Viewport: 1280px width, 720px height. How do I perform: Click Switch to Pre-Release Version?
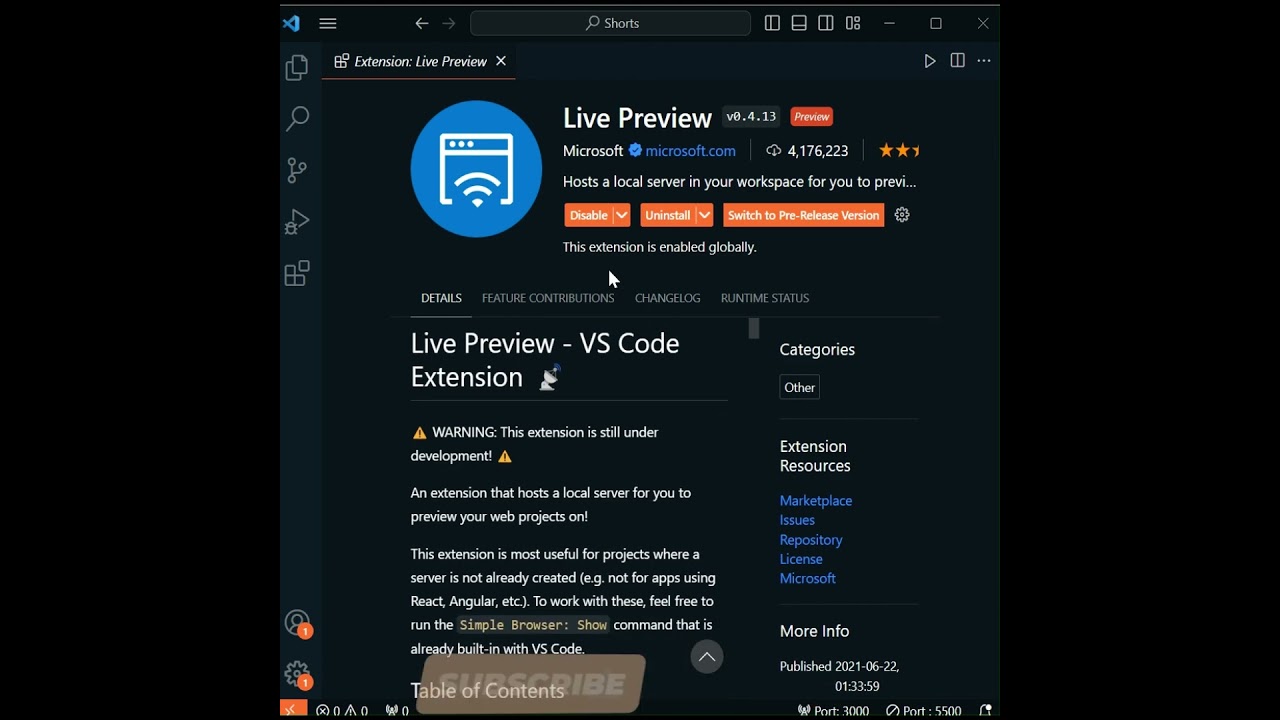pos(804,215)
